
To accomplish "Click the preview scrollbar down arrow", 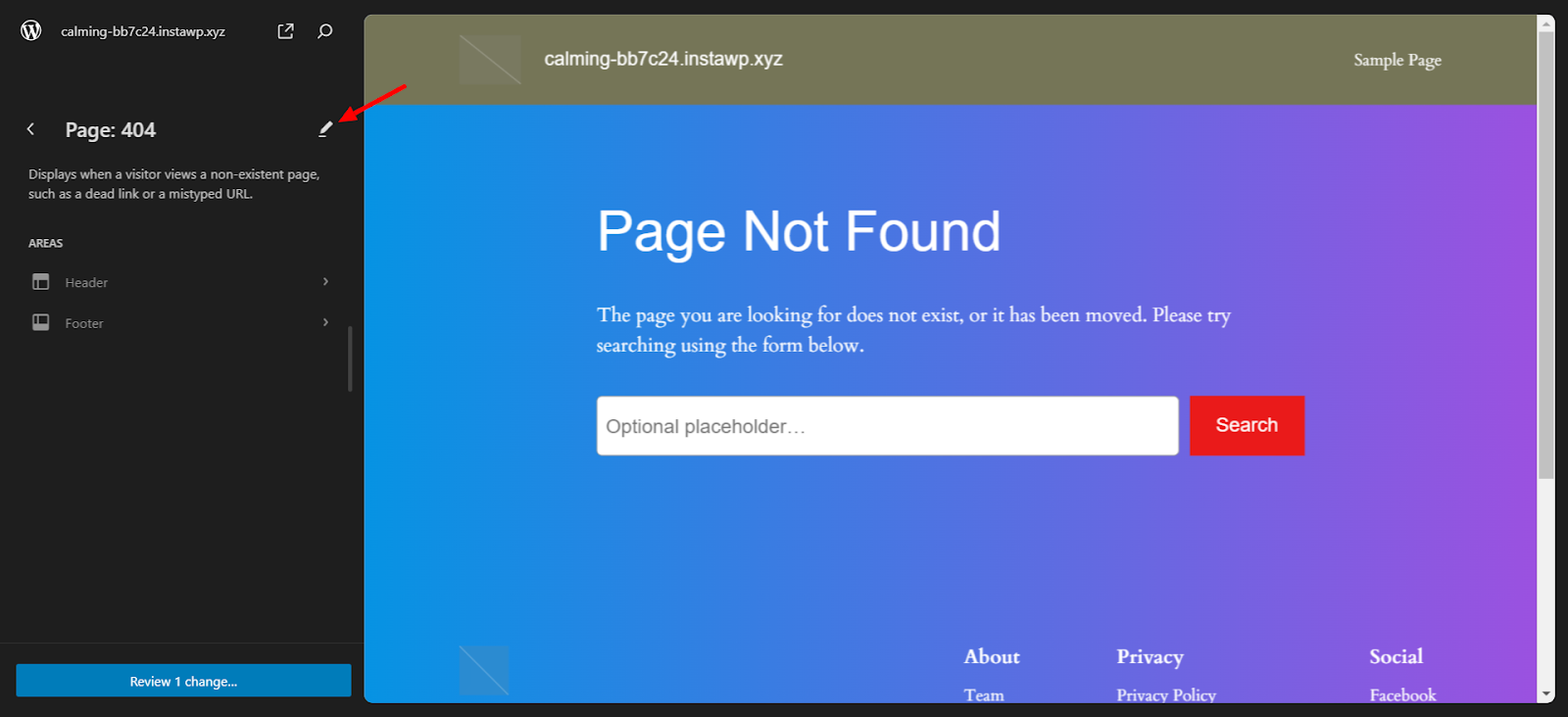I will pyautogui.click(x=1545, y=693).
